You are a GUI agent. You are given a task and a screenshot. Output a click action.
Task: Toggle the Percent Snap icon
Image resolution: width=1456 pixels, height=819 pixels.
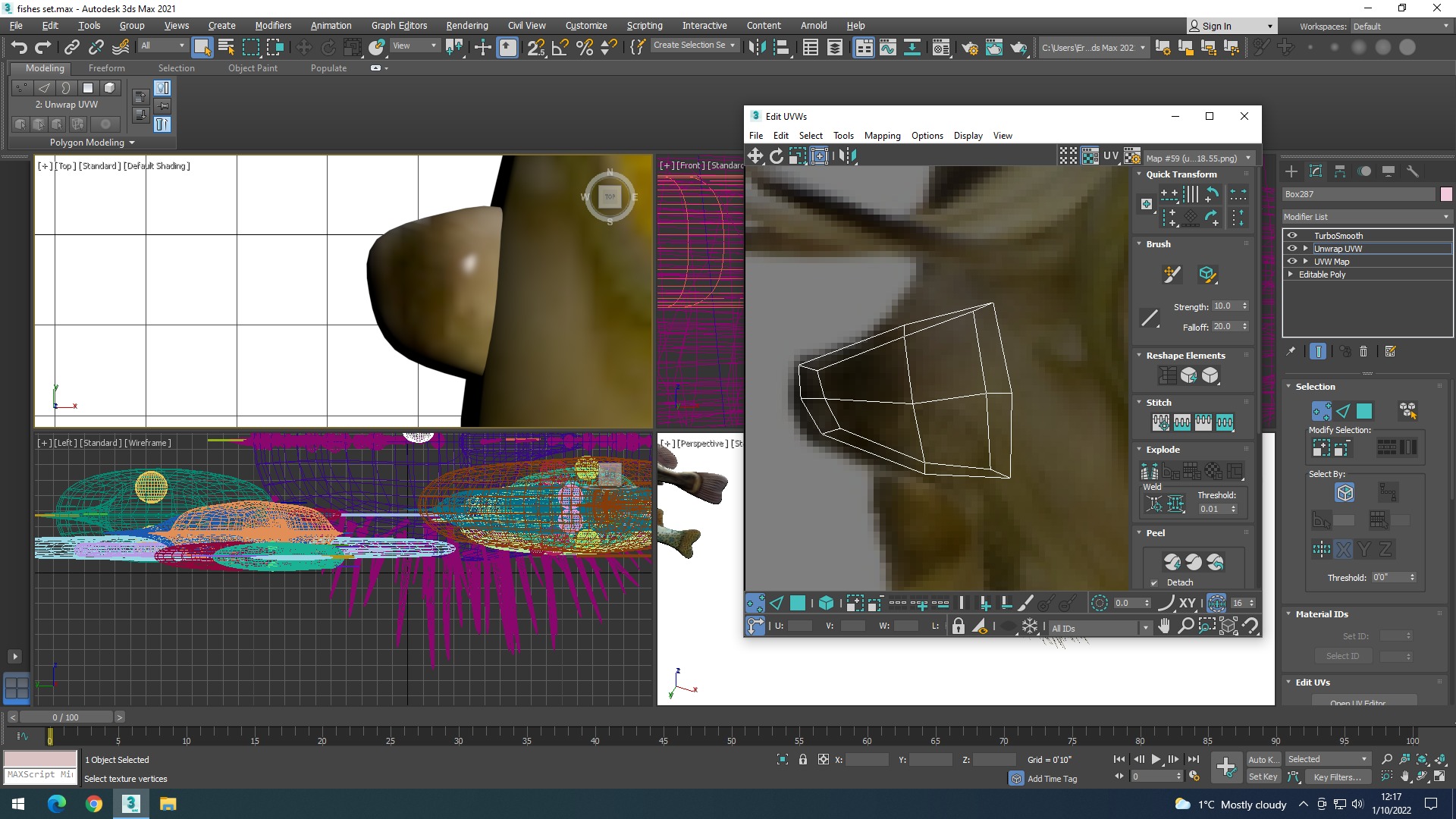[585, 47]
